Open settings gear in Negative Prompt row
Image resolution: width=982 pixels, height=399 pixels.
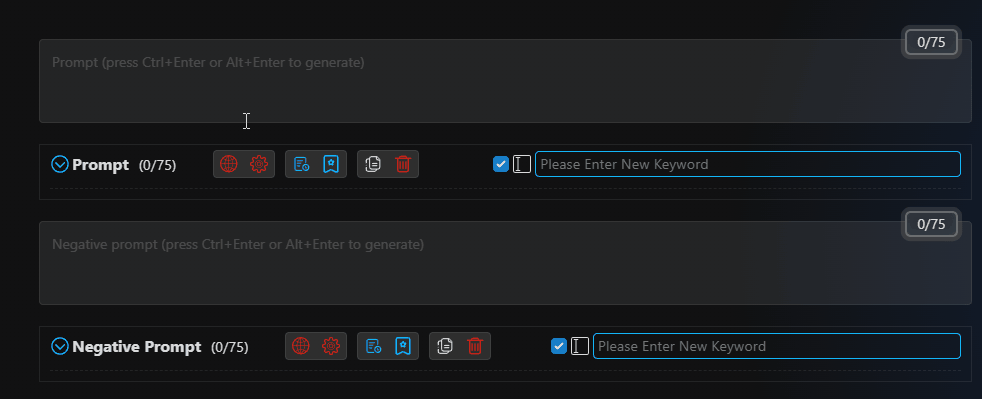pyautogui.click(x=331, y=346)
